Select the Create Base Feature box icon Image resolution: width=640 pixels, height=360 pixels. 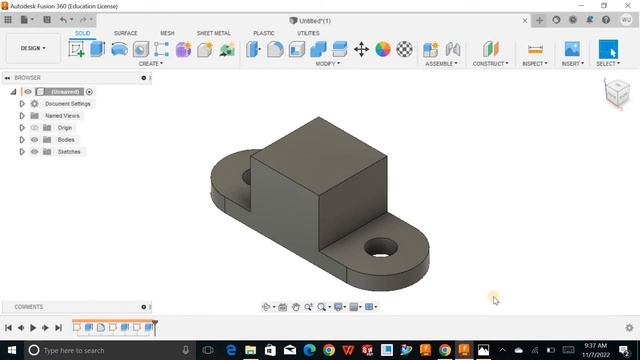click(x=205, y=49)
